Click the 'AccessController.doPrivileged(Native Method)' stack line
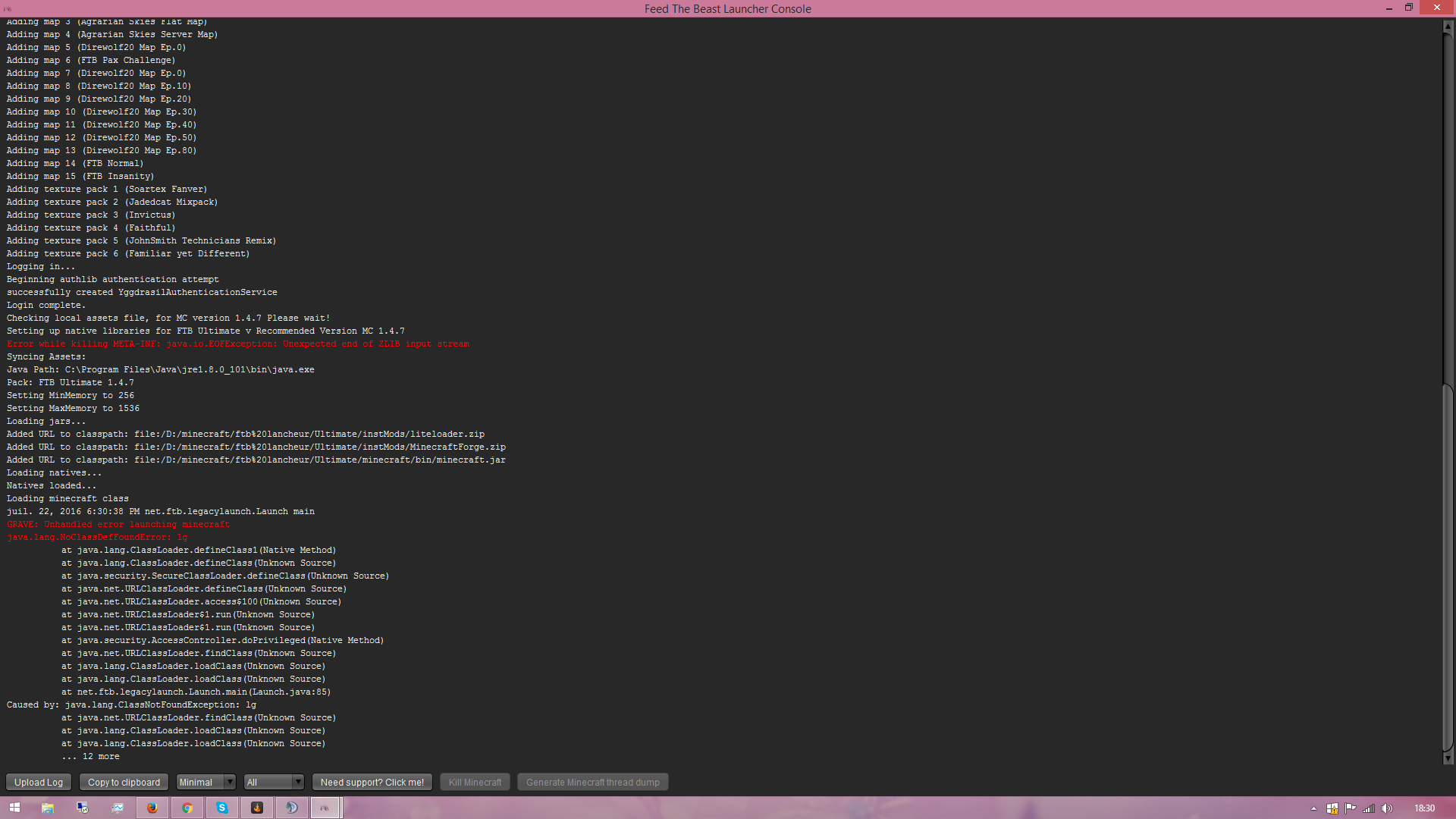The image size is (1456, 819). (x=223, y=641)
